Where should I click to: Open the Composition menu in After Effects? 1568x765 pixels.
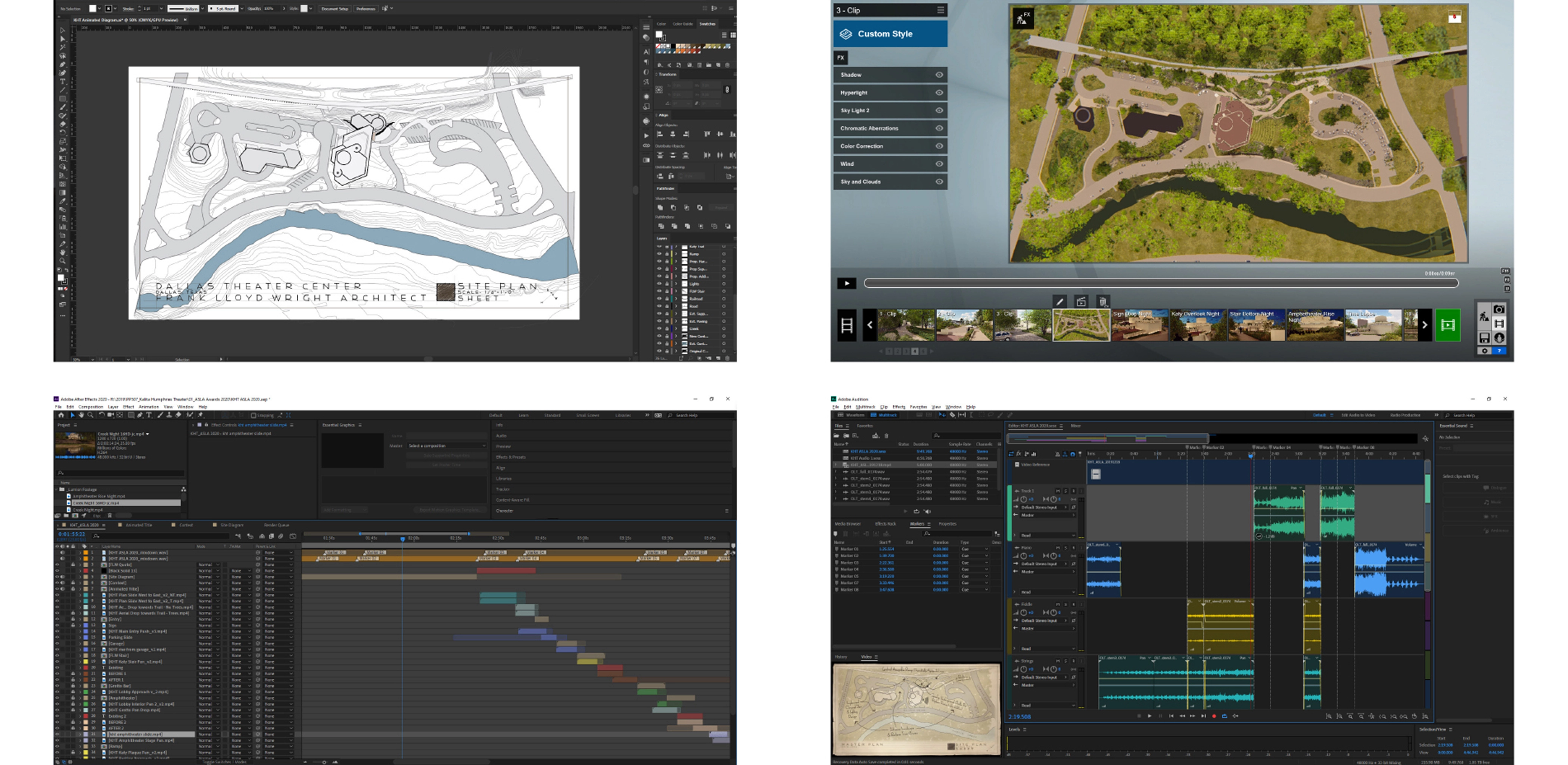pyautogui.click(x=91, y=407)
